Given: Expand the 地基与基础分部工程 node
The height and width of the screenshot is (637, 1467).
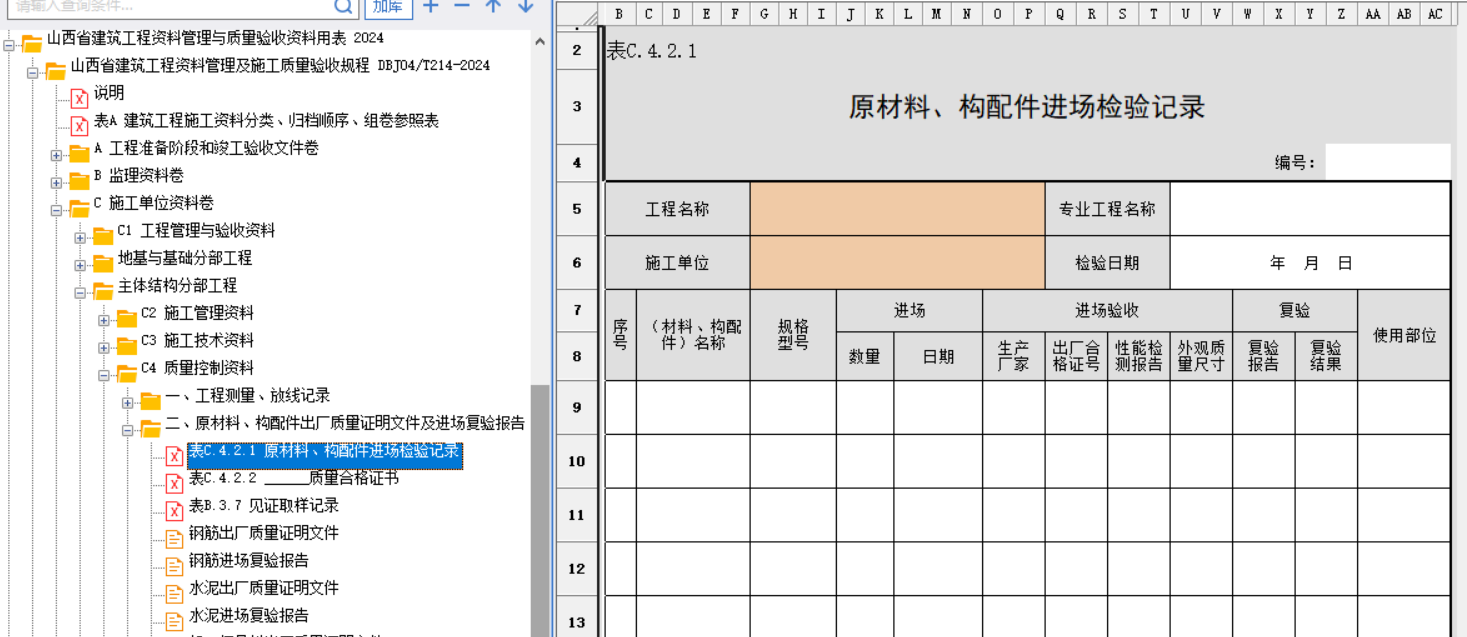Looking at the screenshot, I should point(81,264).
